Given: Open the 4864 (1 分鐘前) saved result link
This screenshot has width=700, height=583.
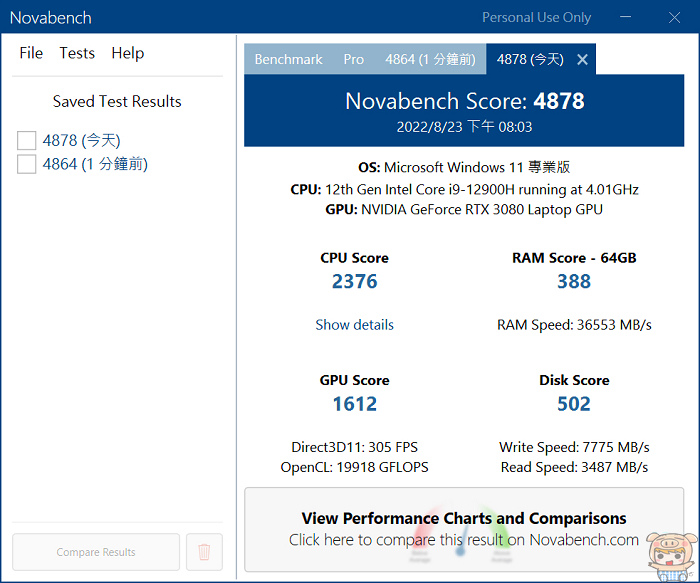Looking at the screenshot, I should [x=95, y=164].
